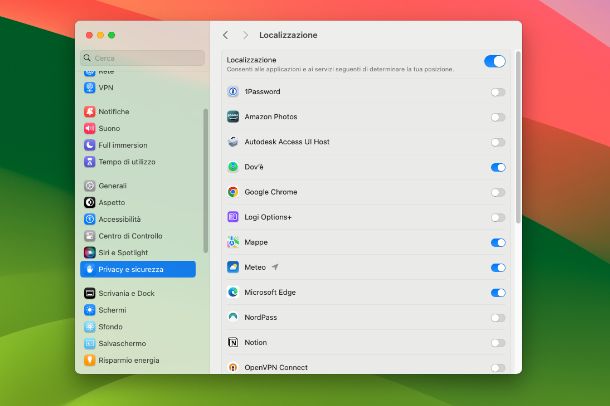This screenshot has height=406, width=610.
Task: Click the Centro di Controllo icon
Action: 89,236
